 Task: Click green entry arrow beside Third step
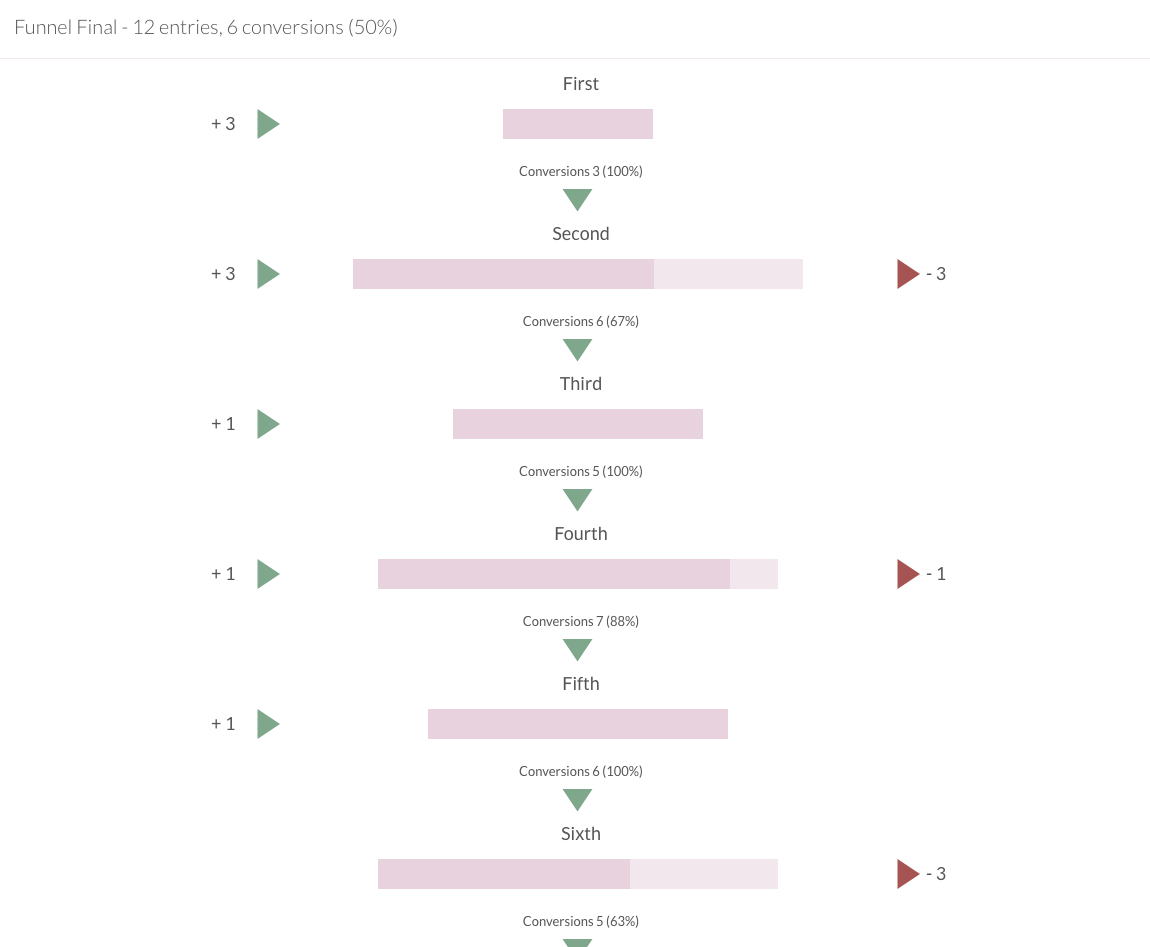[x=267, y=424]
